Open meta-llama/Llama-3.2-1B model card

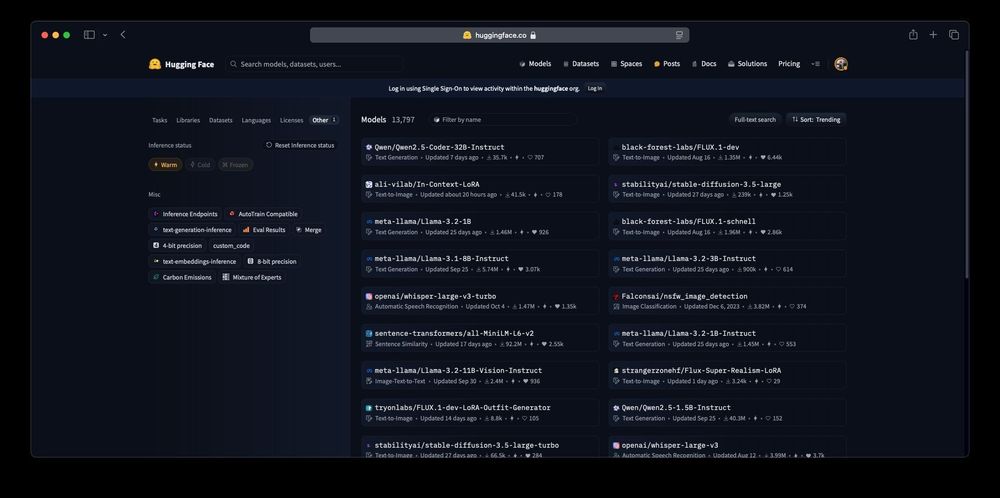[x=480, y=226]
